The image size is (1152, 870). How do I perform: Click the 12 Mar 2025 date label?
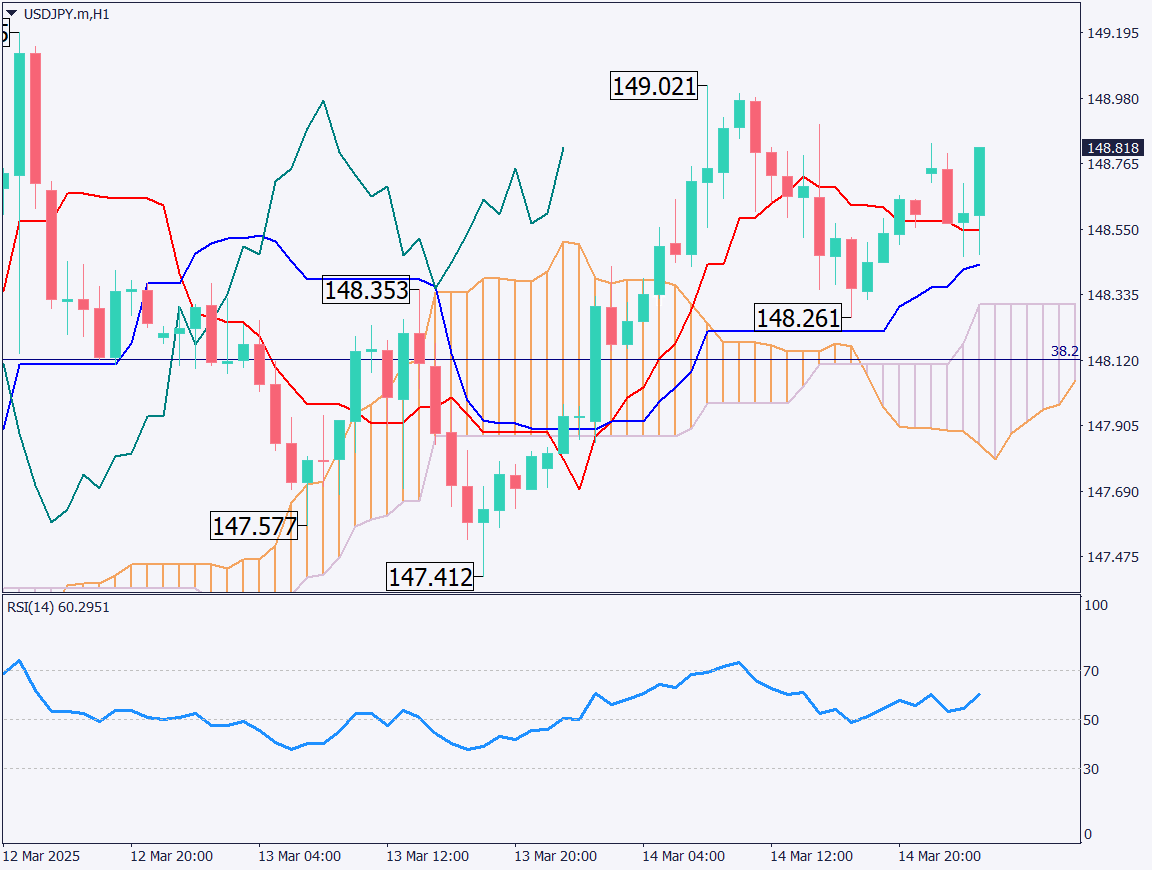(x=41, y=857)
